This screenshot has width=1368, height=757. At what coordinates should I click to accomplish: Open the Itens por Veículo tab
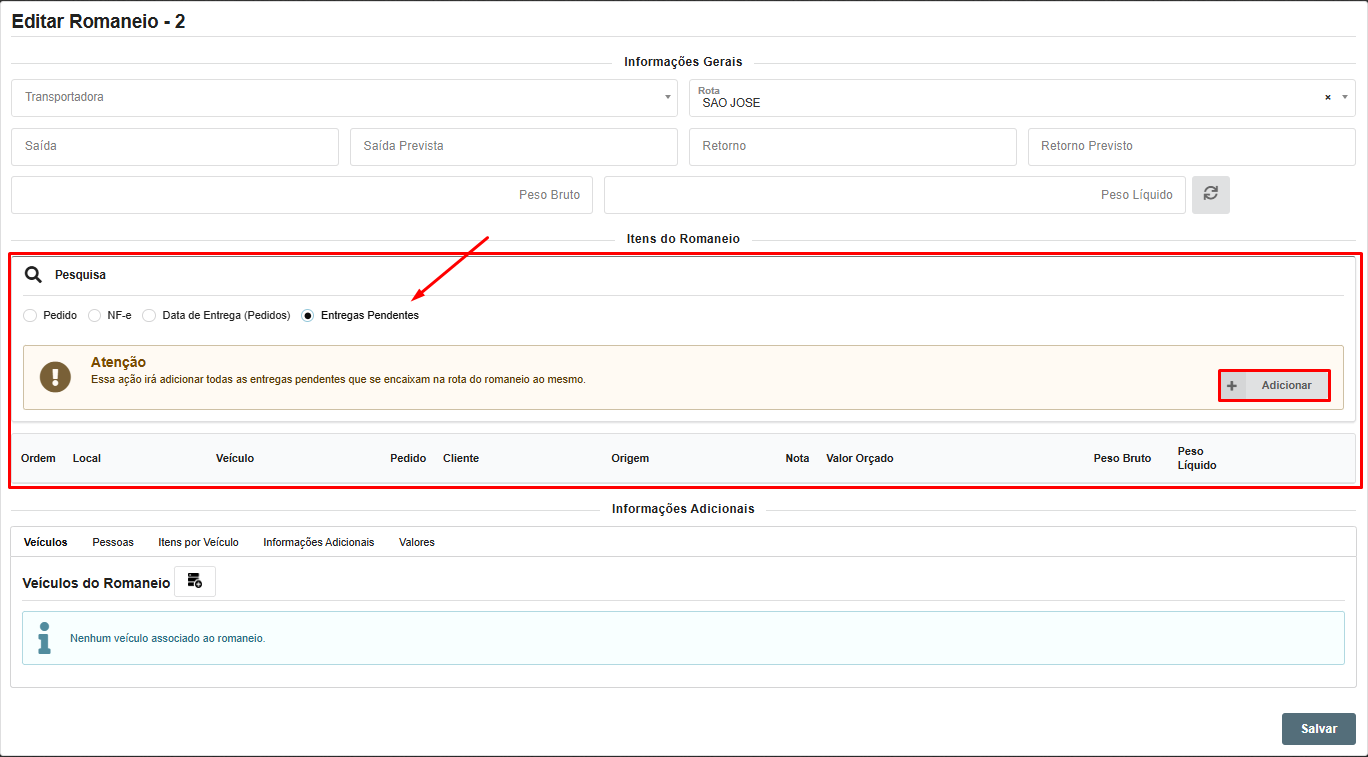coord(198,542)
